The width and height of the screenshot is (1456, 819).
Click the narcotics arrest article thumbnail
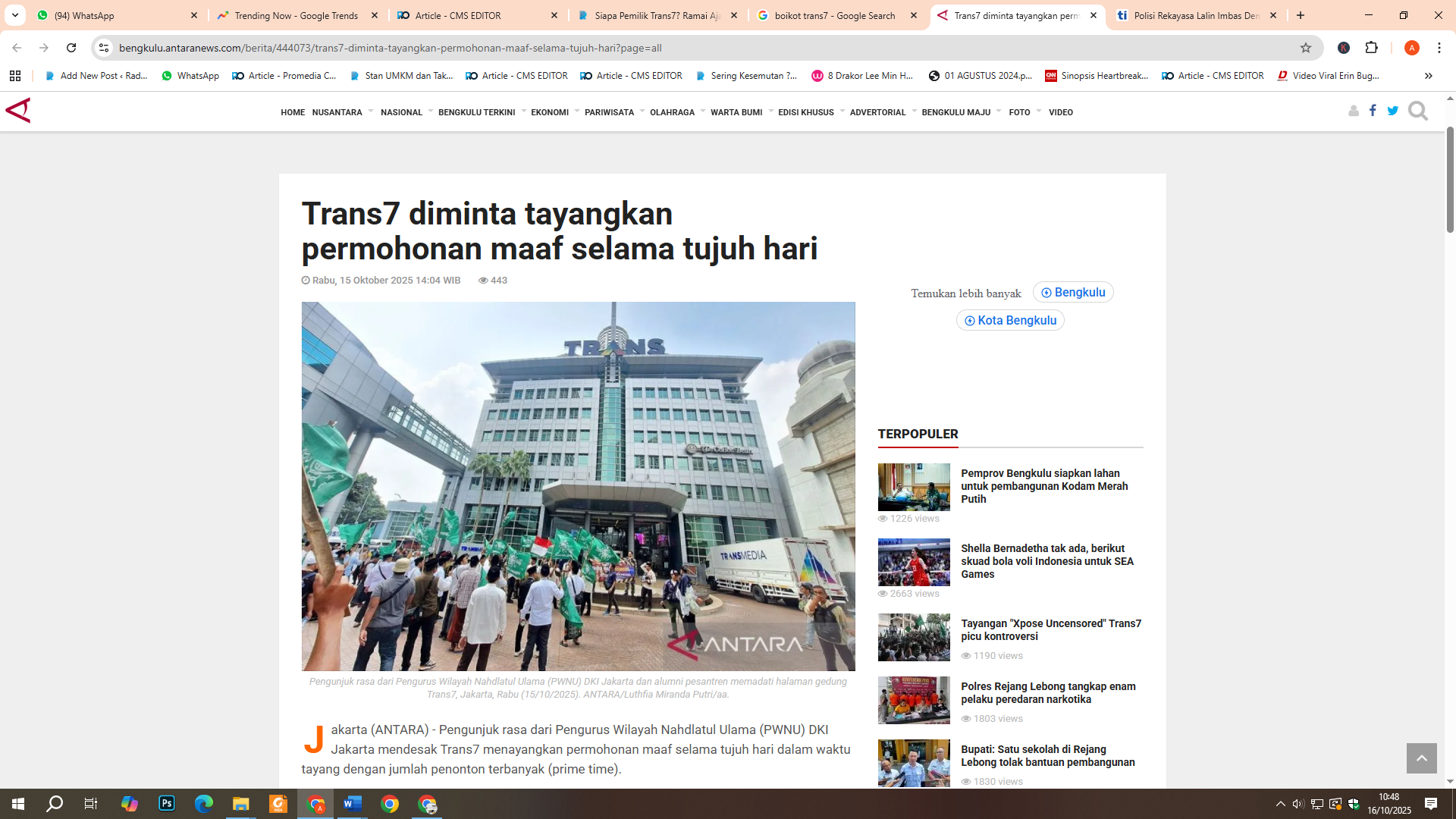[914, 700]
